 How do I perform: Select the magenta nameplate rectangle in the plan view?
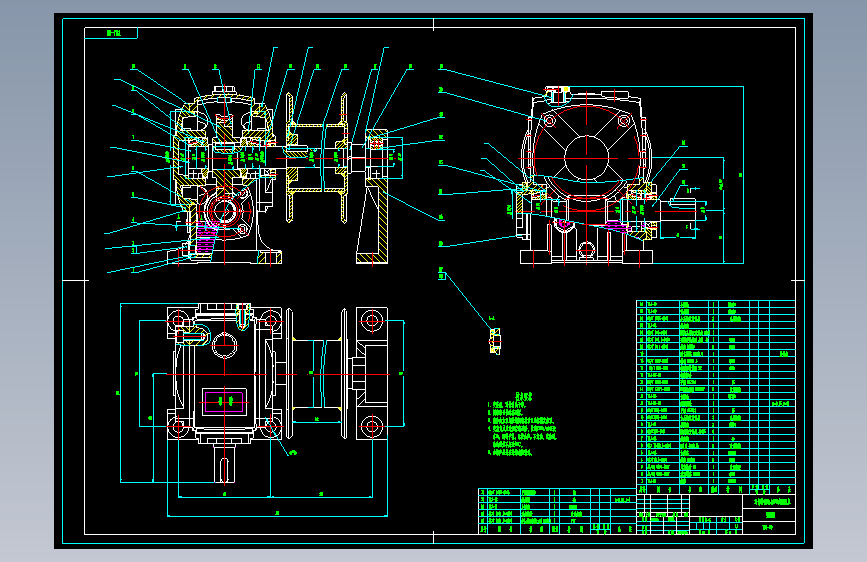(x=224, y=402)
